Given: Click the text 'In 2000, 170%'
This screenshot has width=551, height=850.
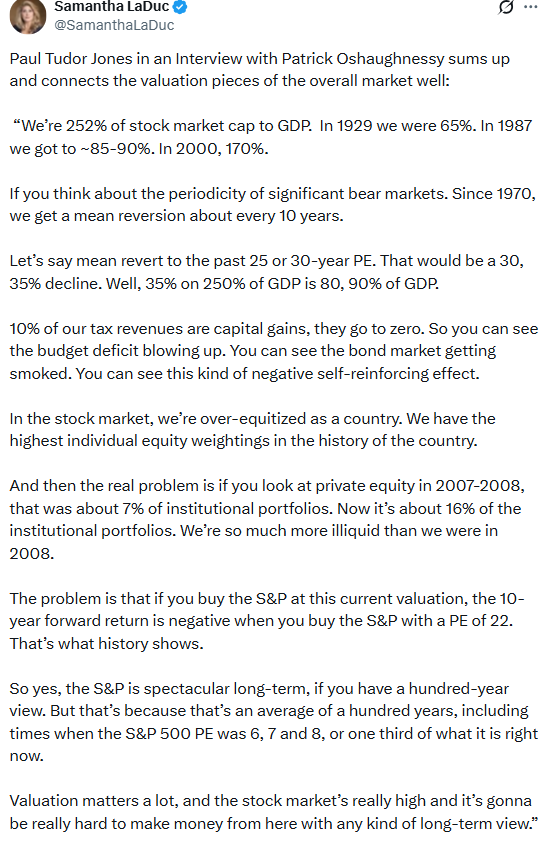Looking at the screenshot, I should click(214, 149).
